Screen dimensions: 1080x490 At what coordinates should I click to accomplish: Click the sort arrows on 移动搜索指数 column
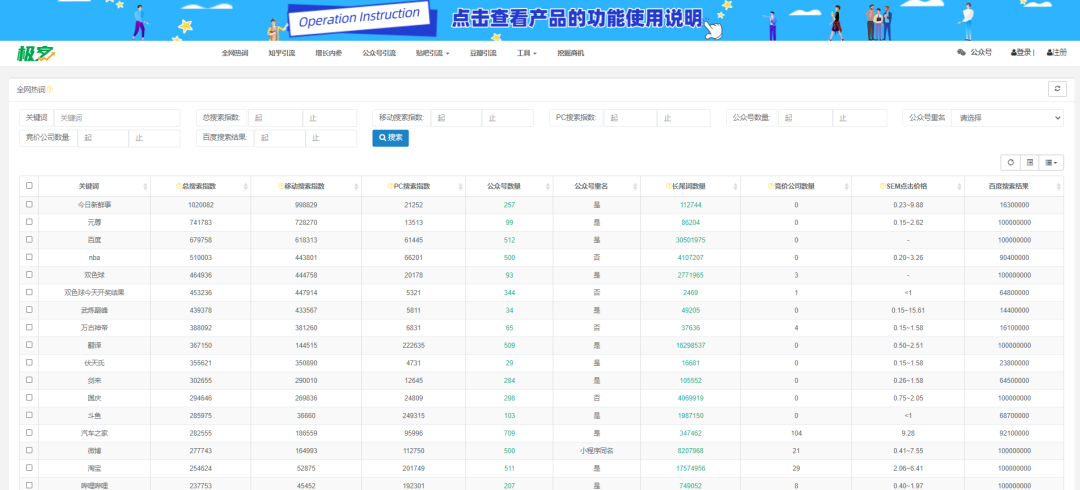pos(355,187)
